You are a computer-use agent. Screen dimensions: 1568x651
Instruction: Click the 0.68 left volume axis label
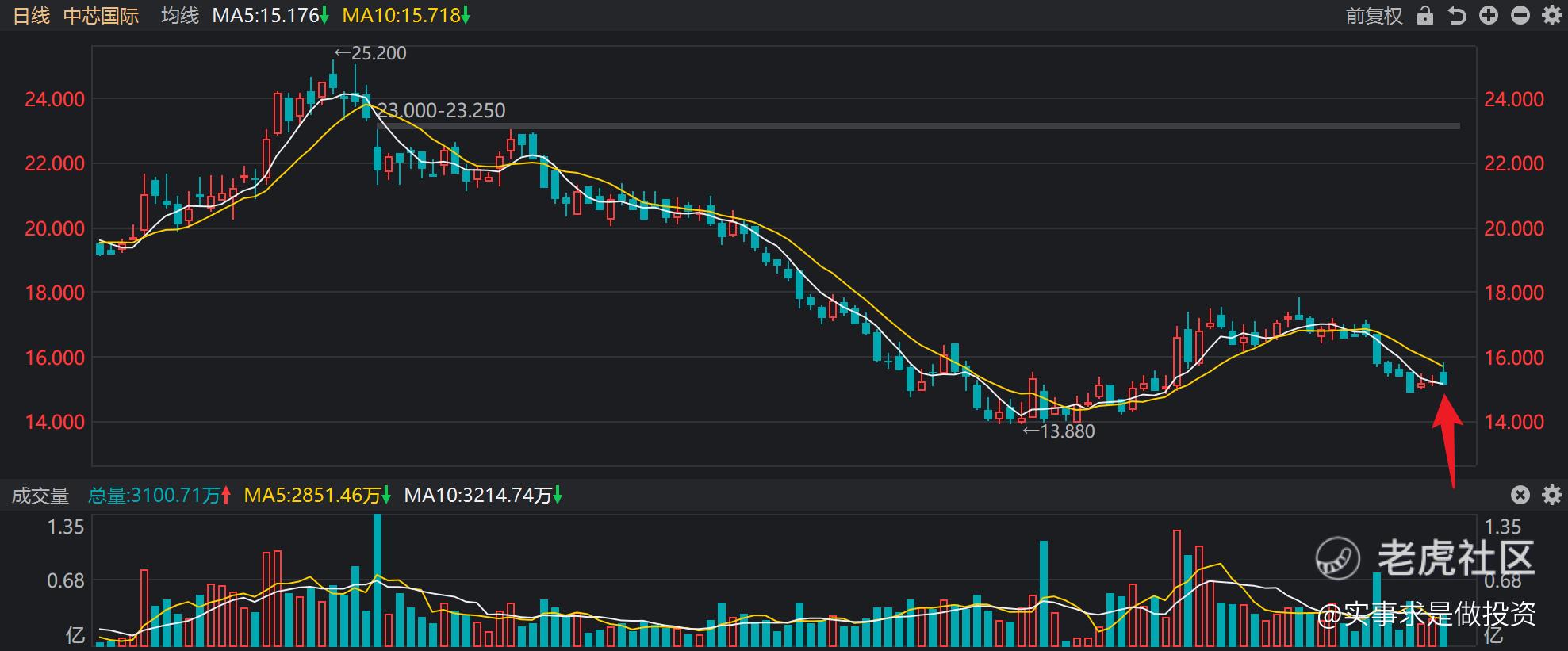click(x=66, y=581)
